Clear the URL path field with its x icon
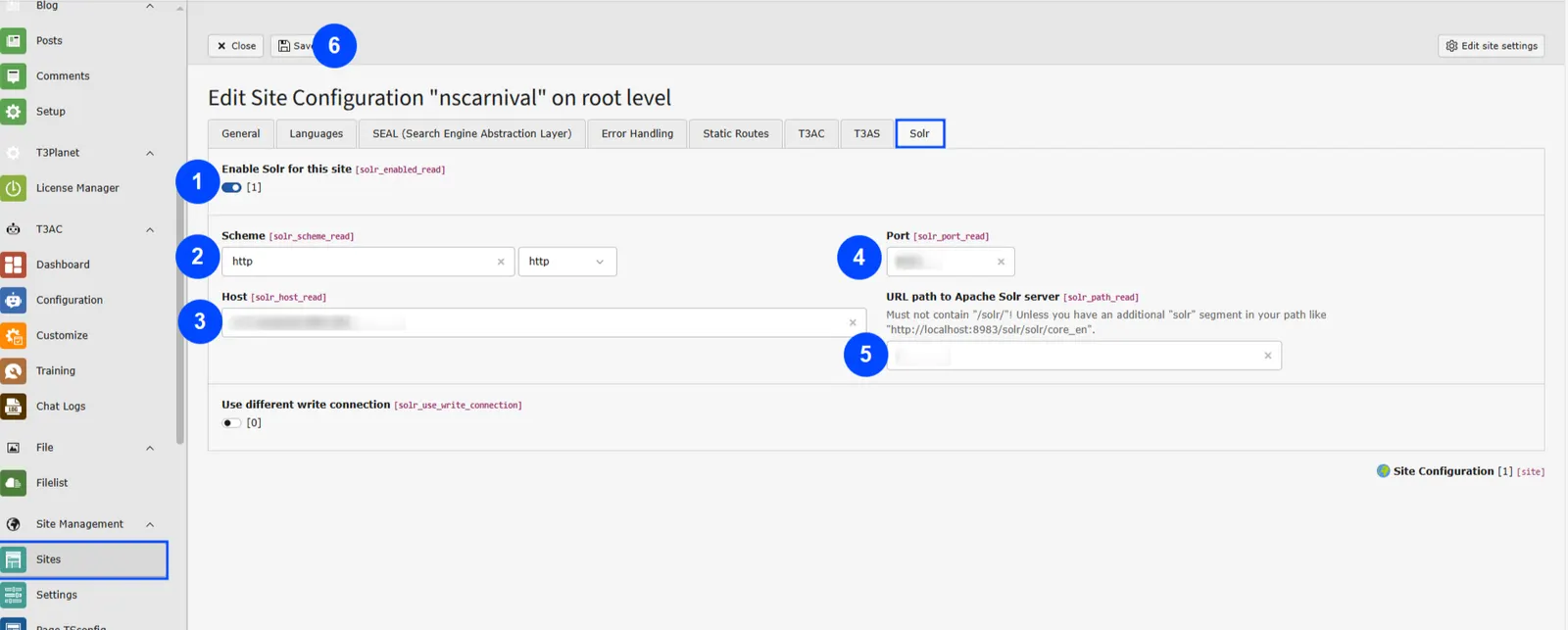The width and height of the screenshot is (1568, 630). coord(1267,356)
